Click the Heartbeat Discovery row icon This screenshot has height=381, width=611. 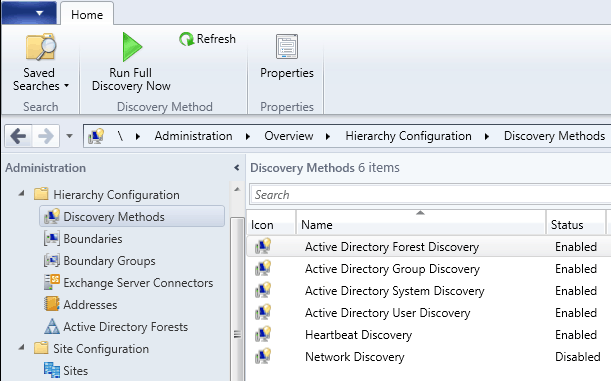(x=263, y=334)
